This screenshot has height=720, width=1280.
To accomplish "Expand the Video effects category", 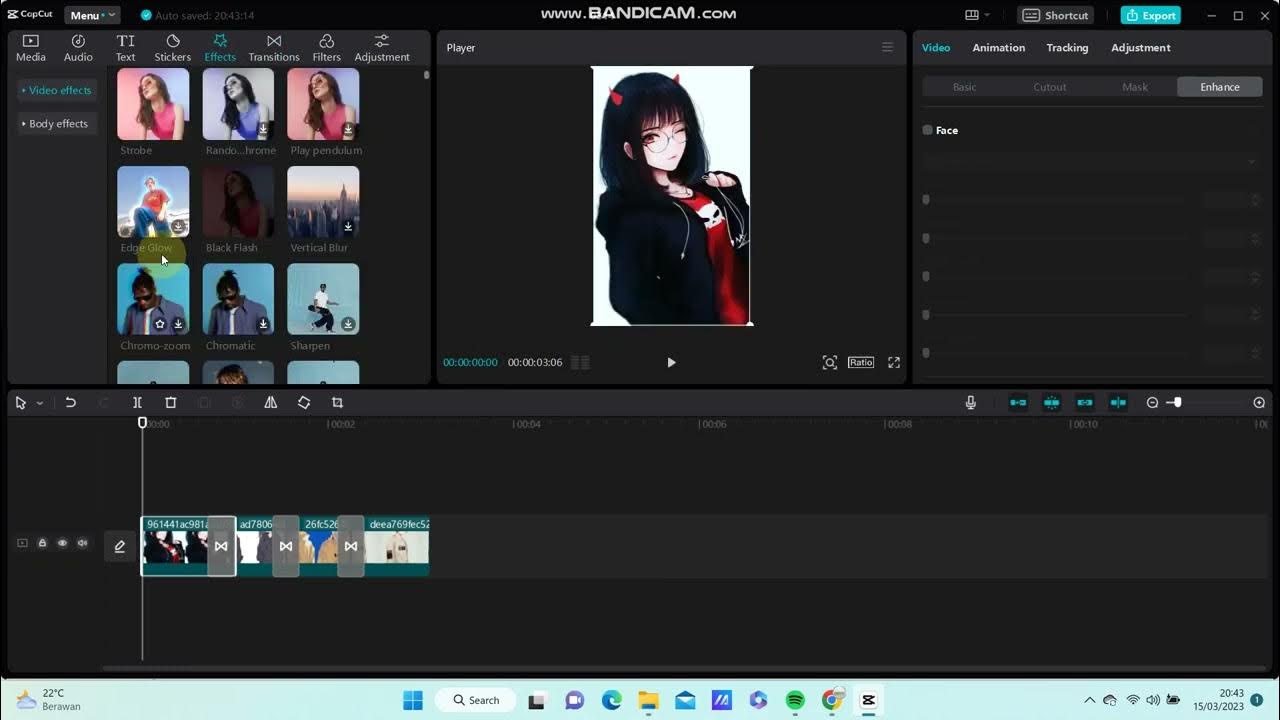I will point(57,90).
